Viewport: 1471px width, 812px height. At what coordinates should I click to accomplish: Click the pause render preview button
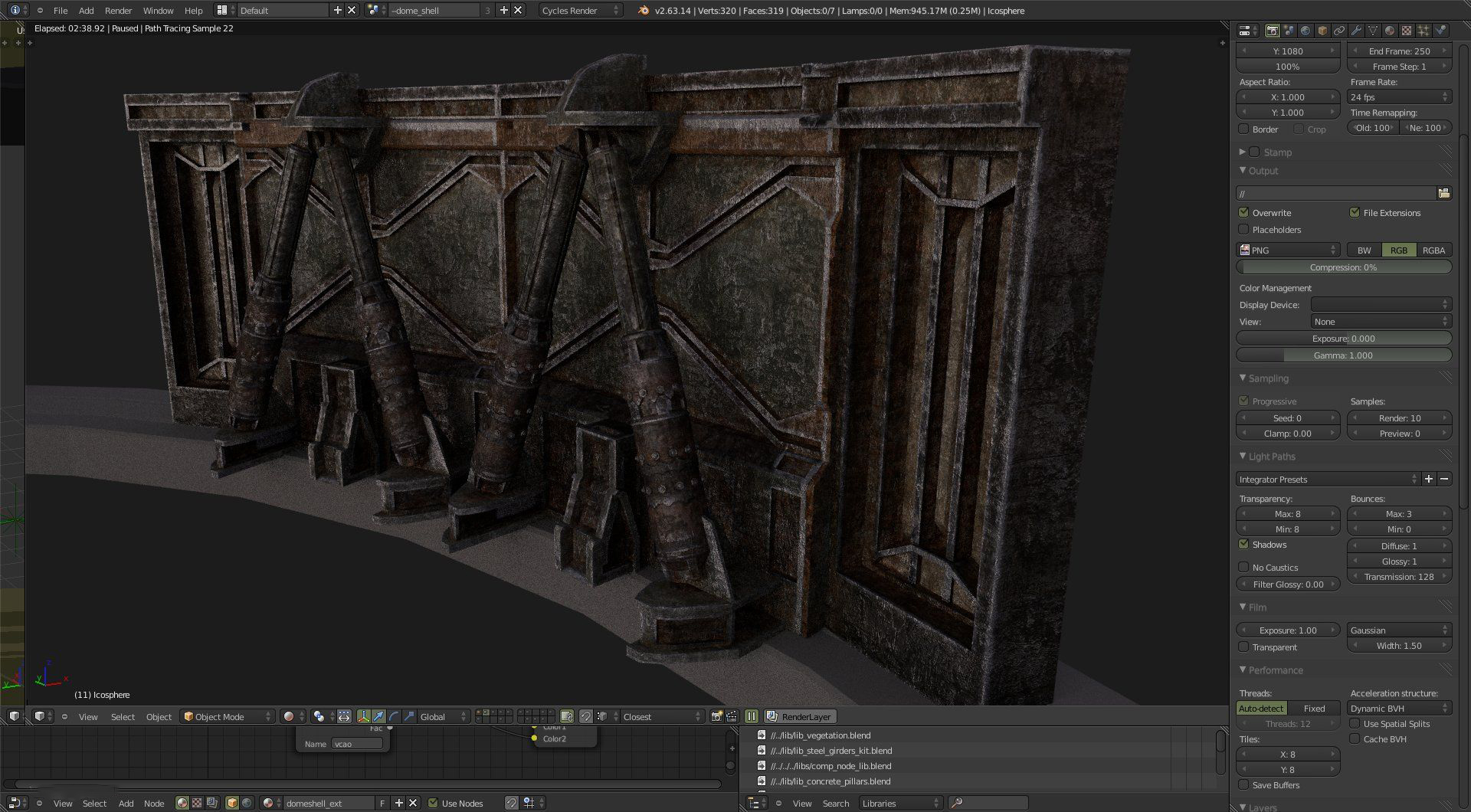coord(752,716)
